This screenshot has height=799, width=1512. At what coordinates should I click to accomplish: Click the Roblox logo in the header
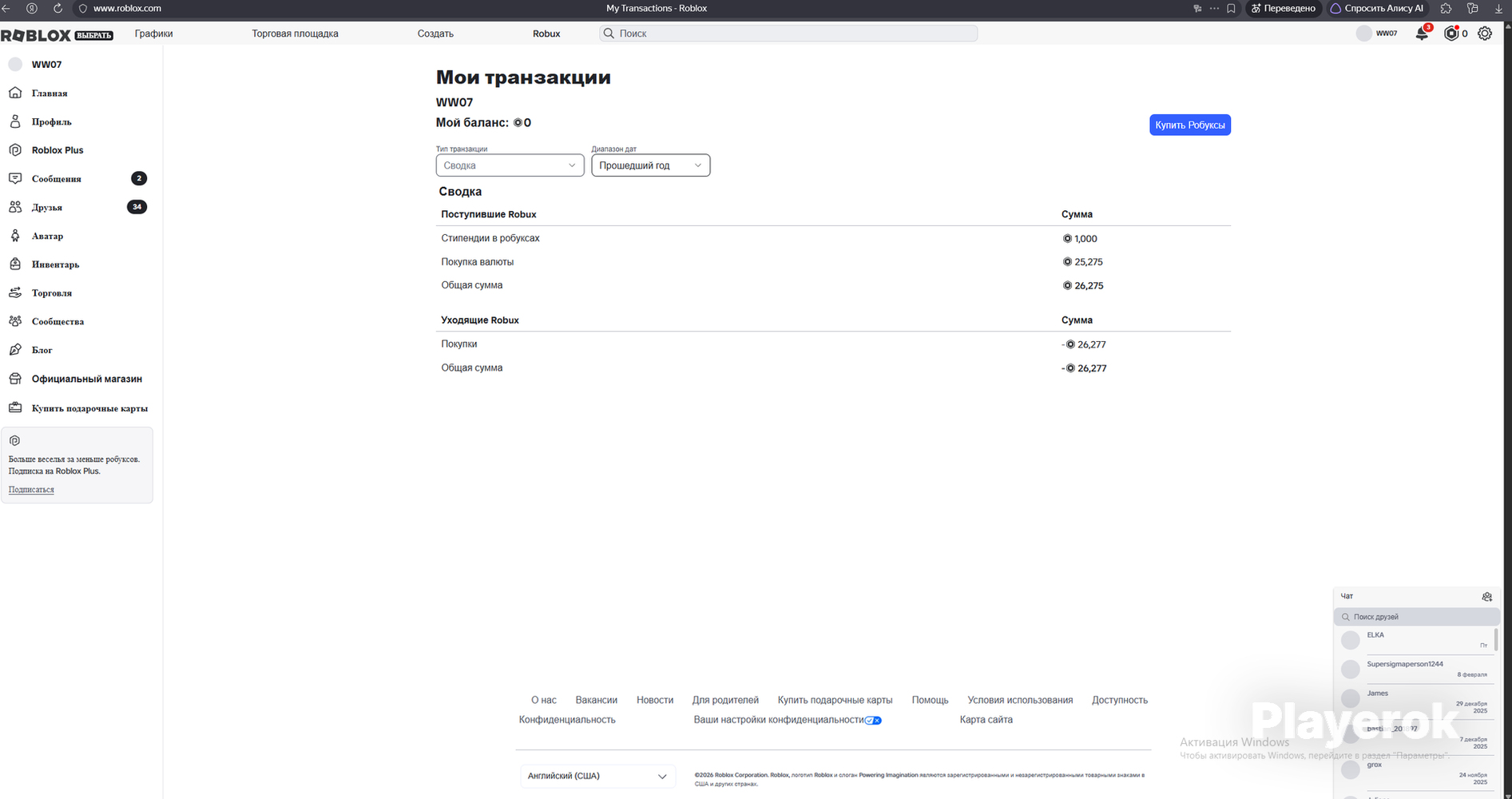[36, 35]
